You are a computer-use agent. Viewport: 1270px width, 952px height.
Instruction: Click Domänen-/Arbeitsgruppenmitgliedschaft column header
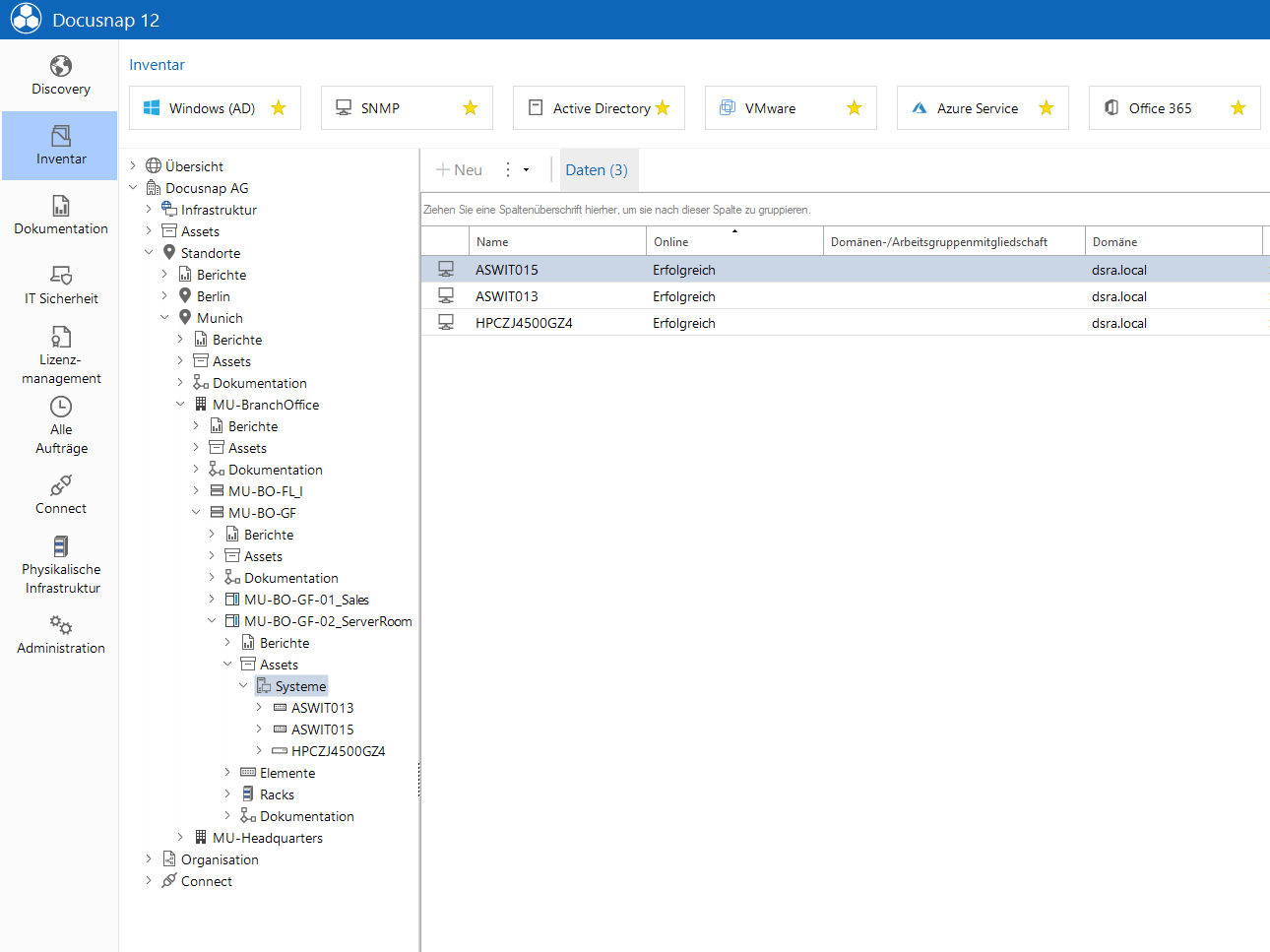954,241
